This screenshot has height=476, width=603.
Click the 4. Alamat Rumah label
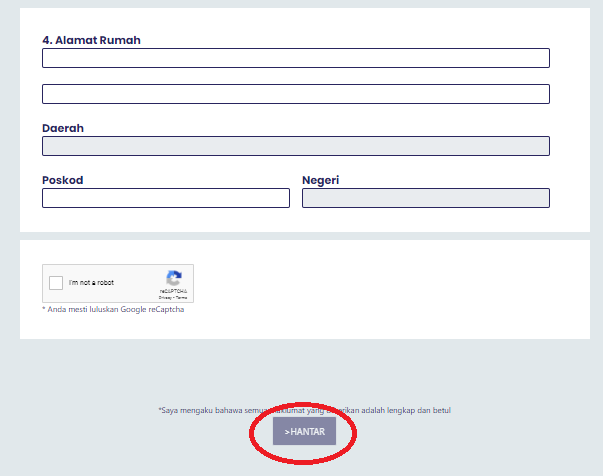91,40
